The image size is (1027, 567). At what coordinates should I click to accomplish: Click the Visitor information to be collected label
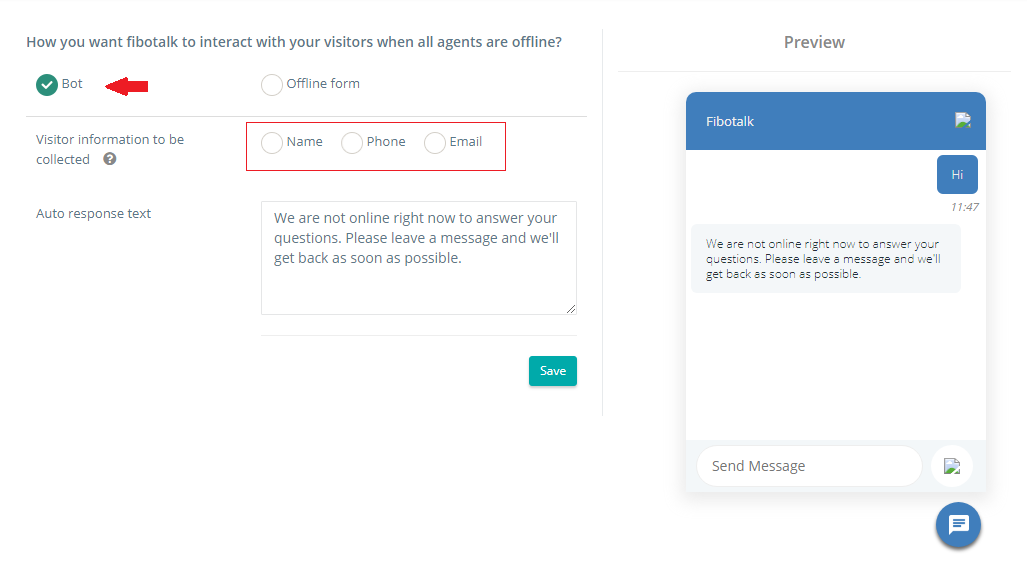coord(110,149)
